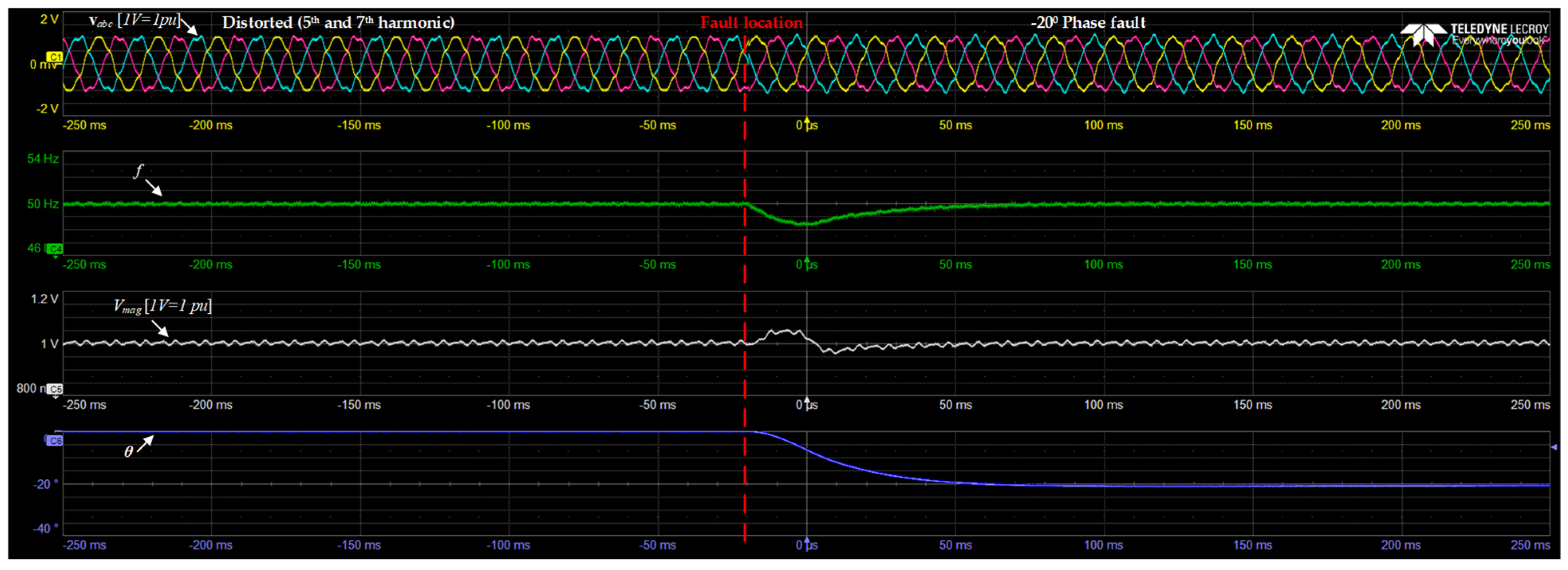
Task: Click the -20 ° axis label
Action: pyautogui.click(x=45, y=484)
